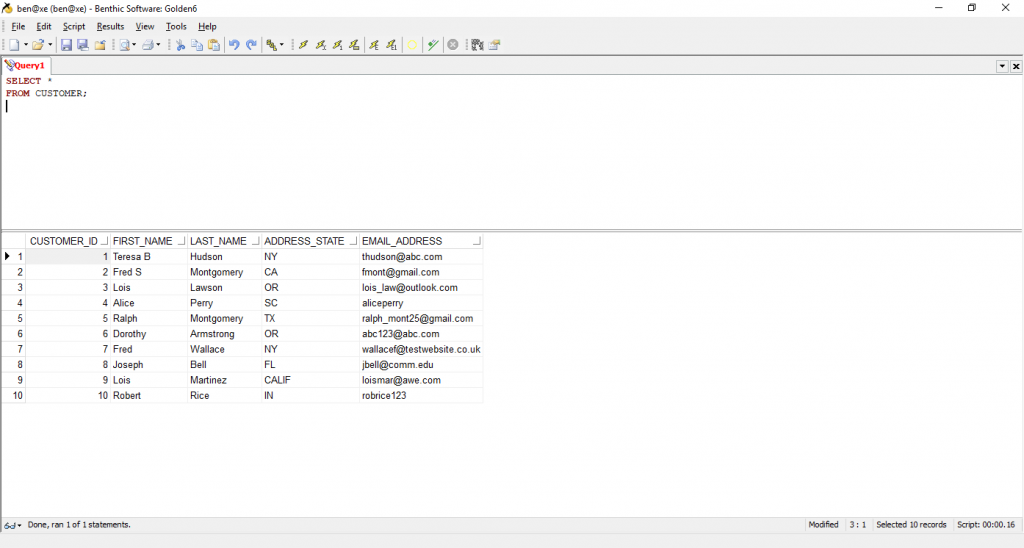
Task: Click the EMAIL_ADDRESS column header
Action: click(x=402, y=241)
